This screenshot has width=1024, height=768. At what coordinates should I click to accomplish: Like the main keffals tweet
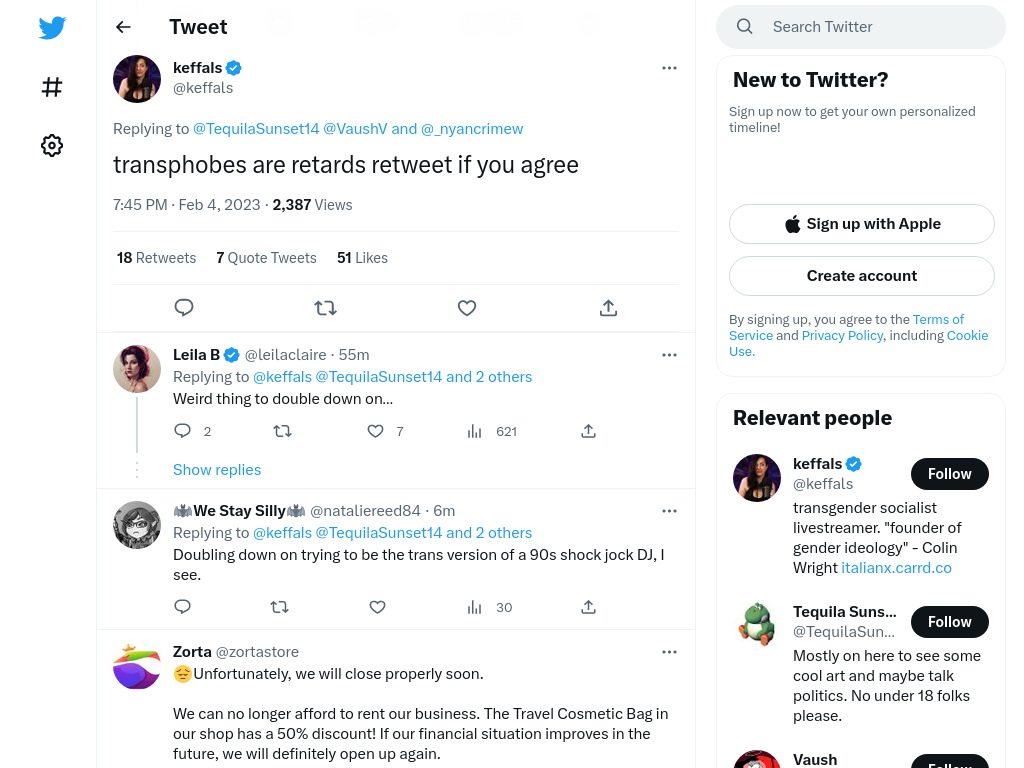(467, 308)
